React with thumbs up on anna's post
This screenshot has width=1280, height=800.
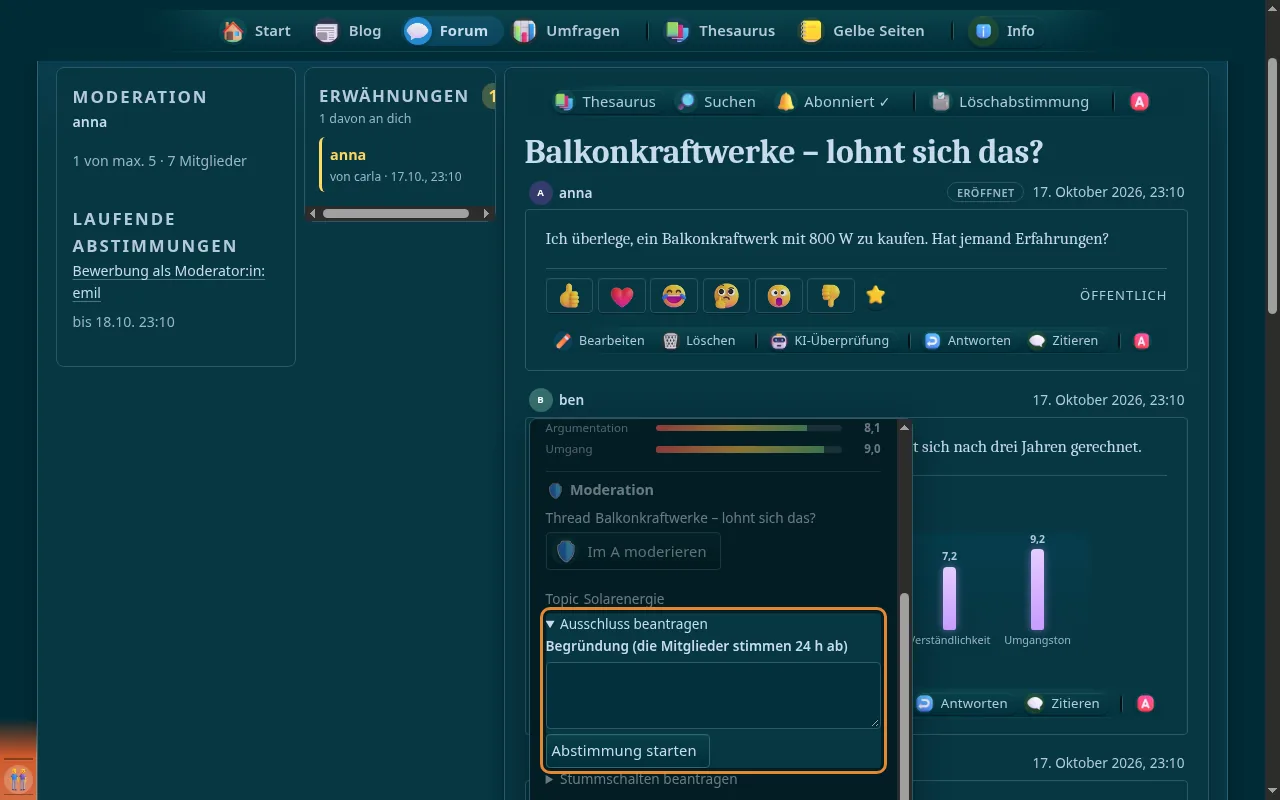[x=569, y=296]
